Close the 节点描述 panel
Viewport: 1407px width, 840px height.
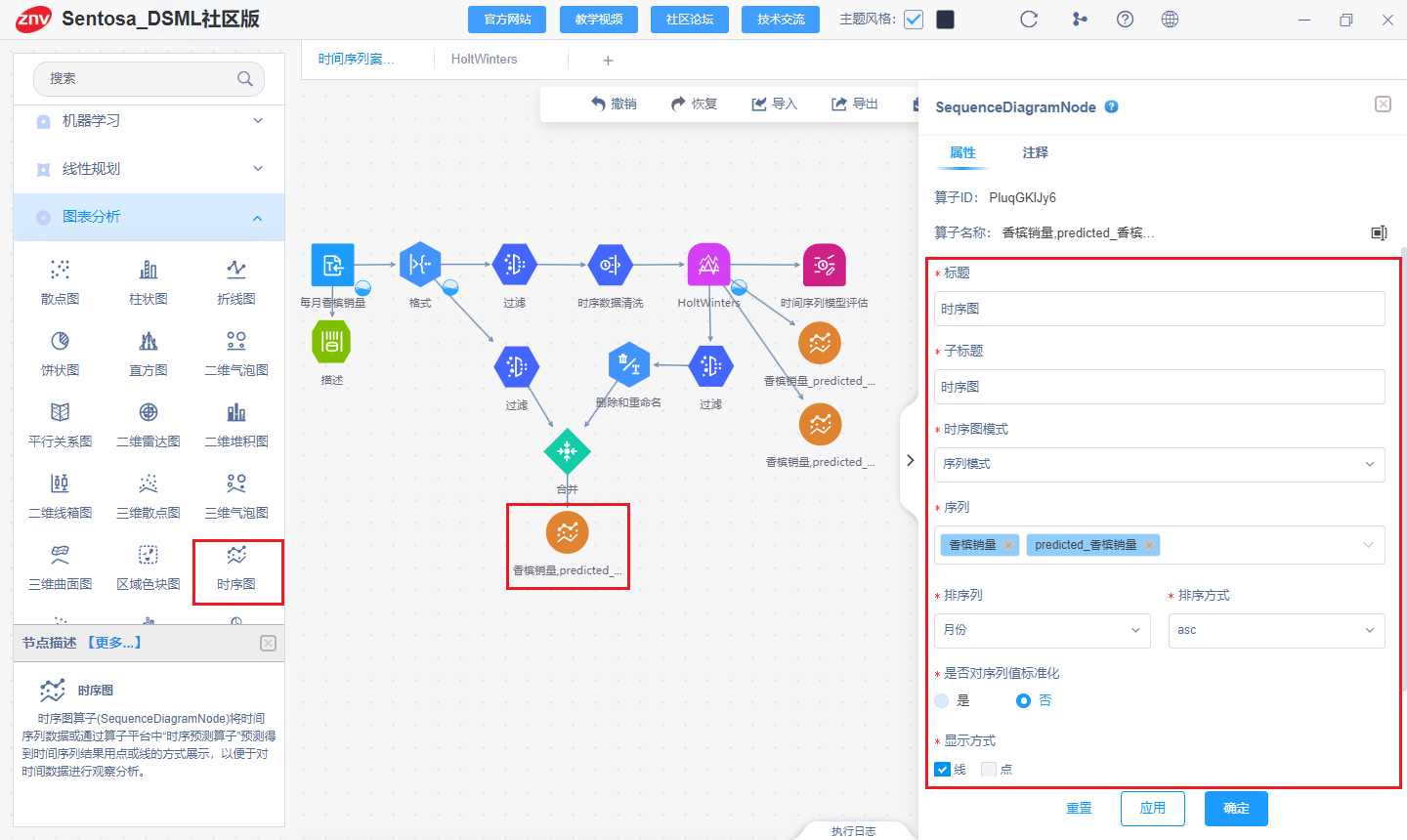pos(268,643)
